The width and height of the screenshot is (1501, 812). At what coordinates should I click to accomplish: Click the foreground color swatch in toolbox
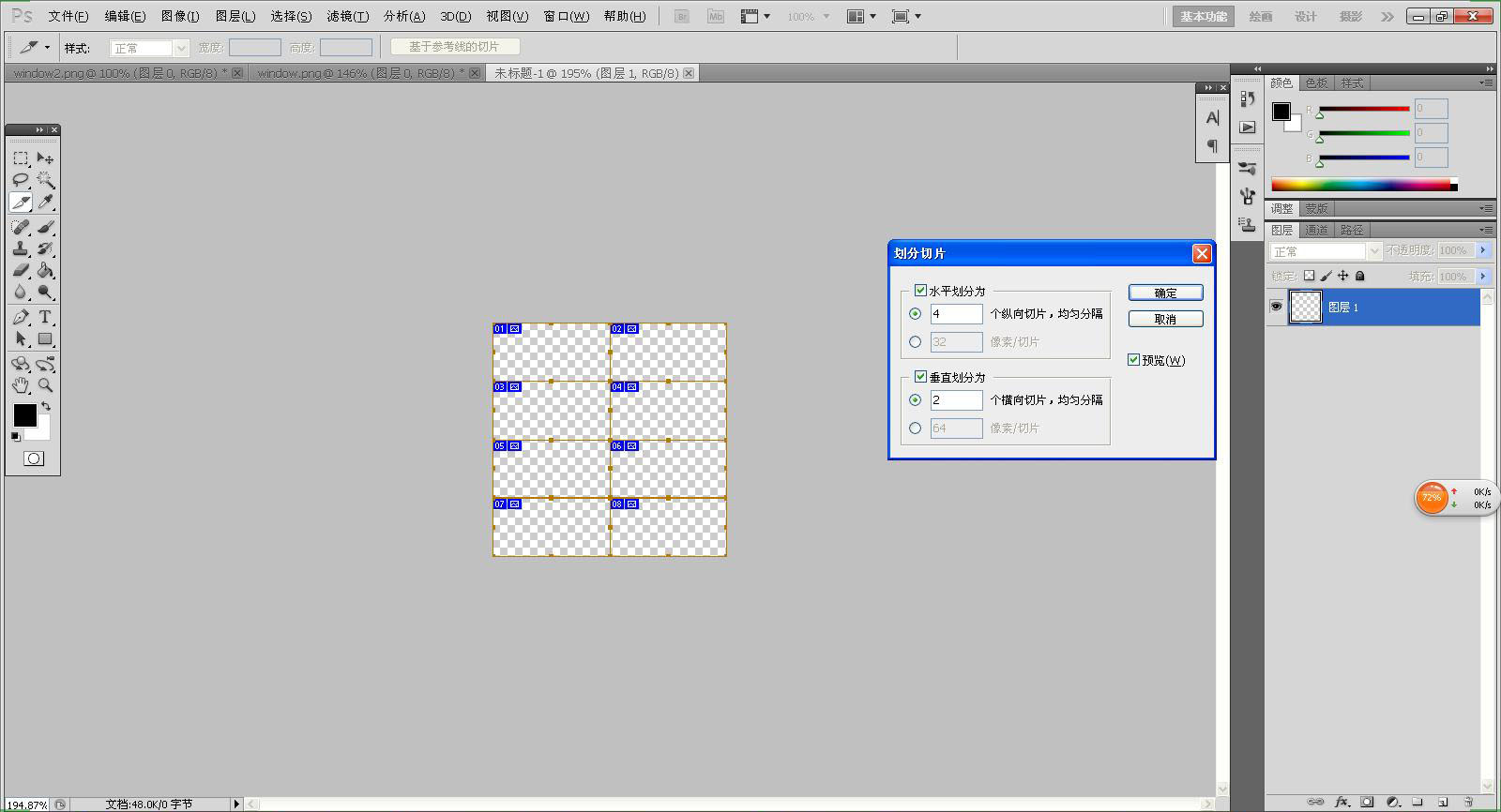[25, 415]
